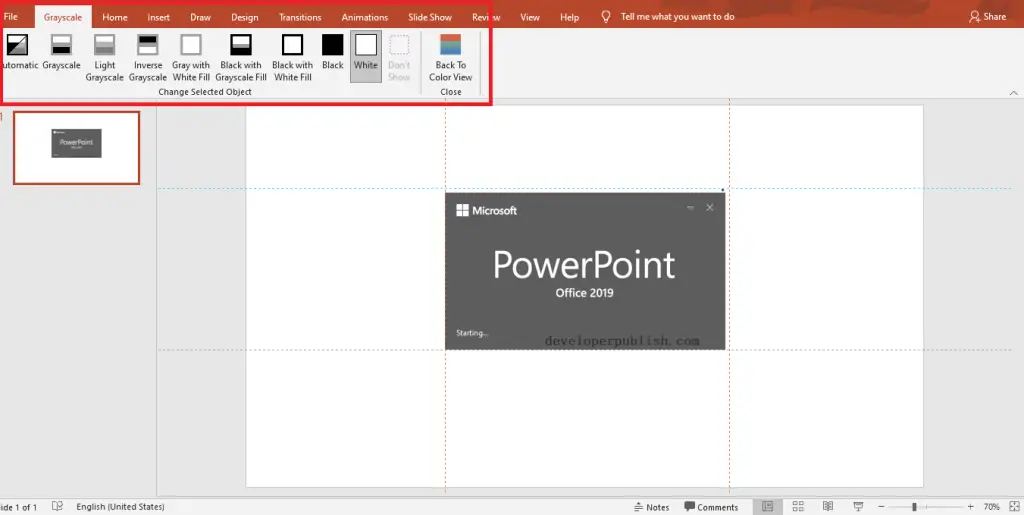Switch to Reading View
The image size is (1024, 515).
[828, 507]
